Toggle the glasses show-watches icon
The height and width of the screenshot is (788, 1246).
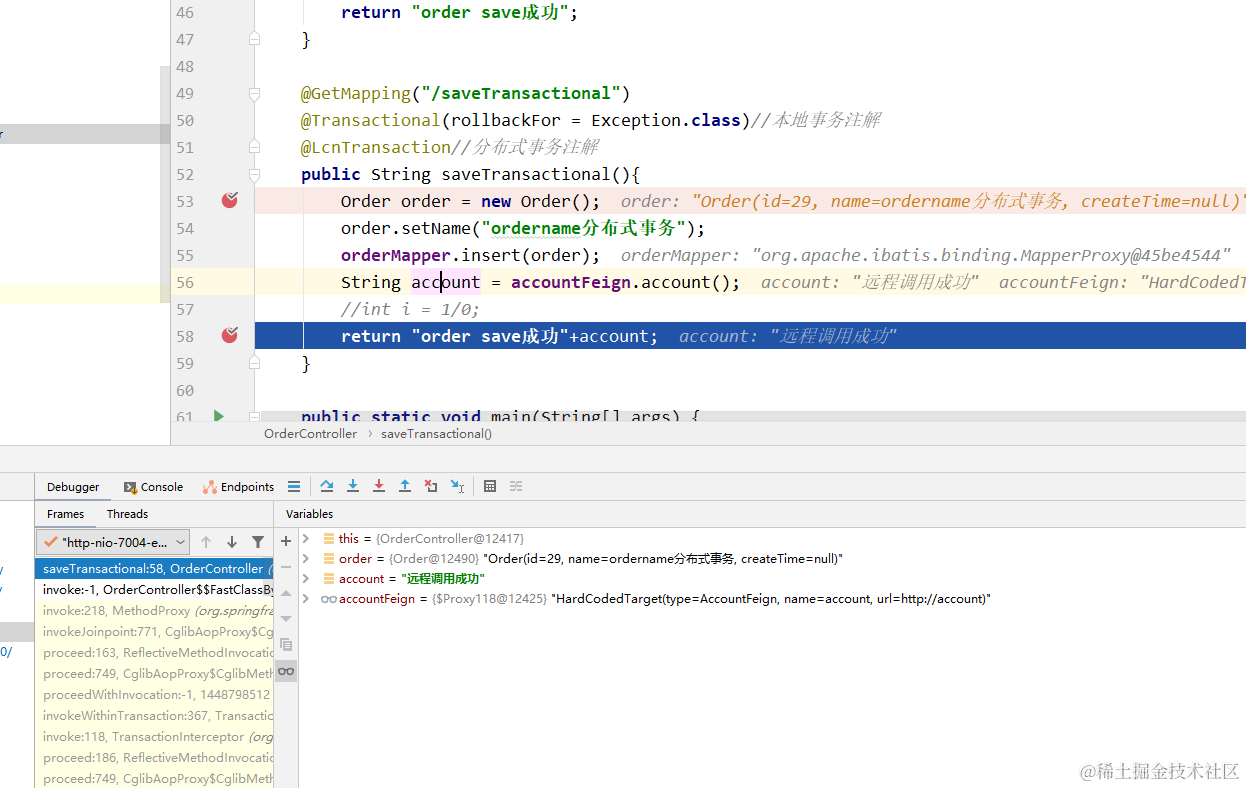[286, 671]
